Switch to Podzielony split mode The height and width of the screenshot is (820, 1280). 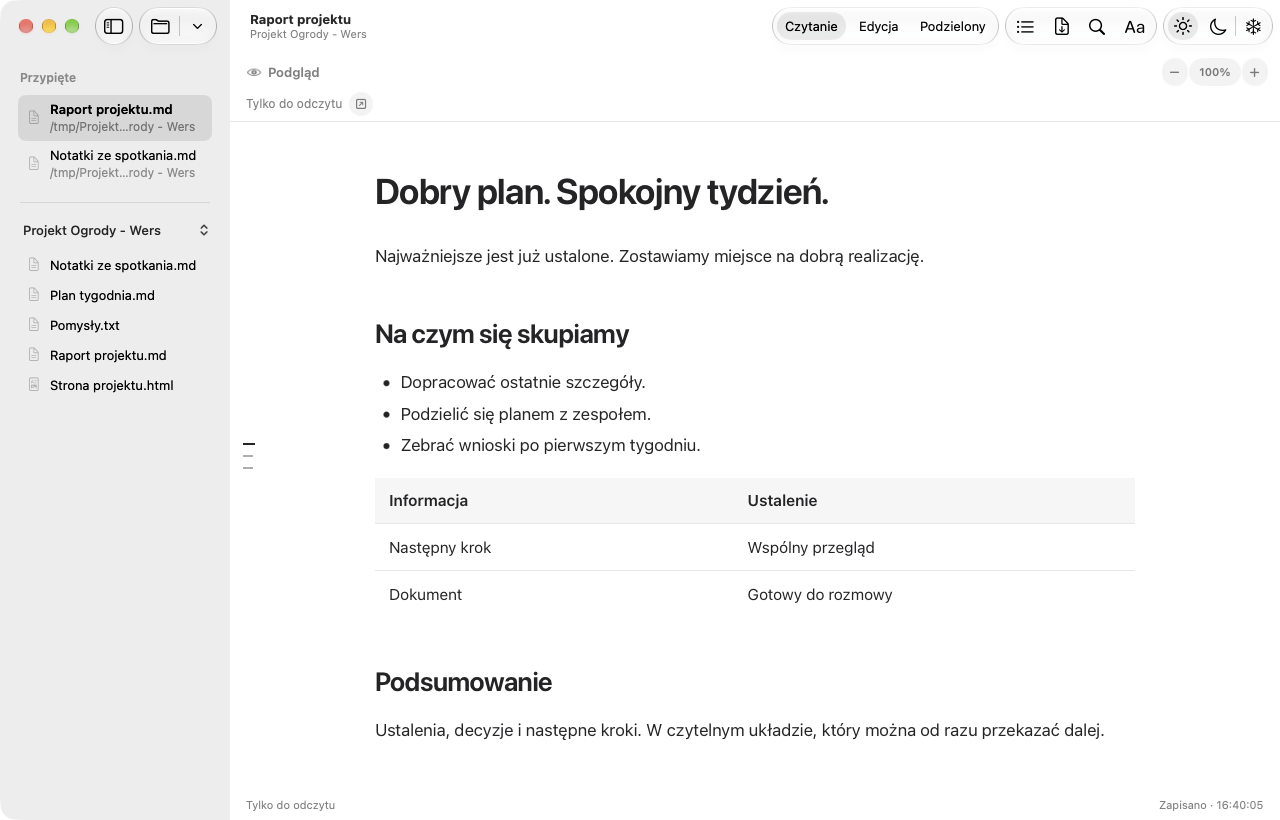[x=953, y=27]
